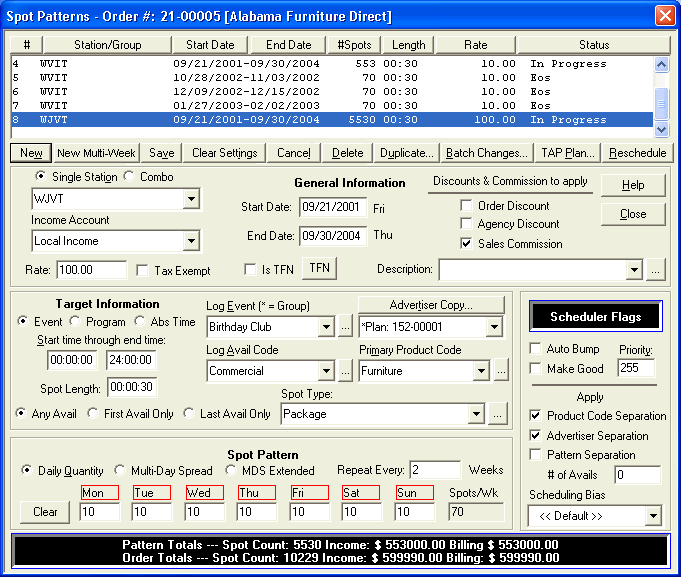Expand the Description dropdown
Screen dimensions: 681x577
(x=634, y=270)
